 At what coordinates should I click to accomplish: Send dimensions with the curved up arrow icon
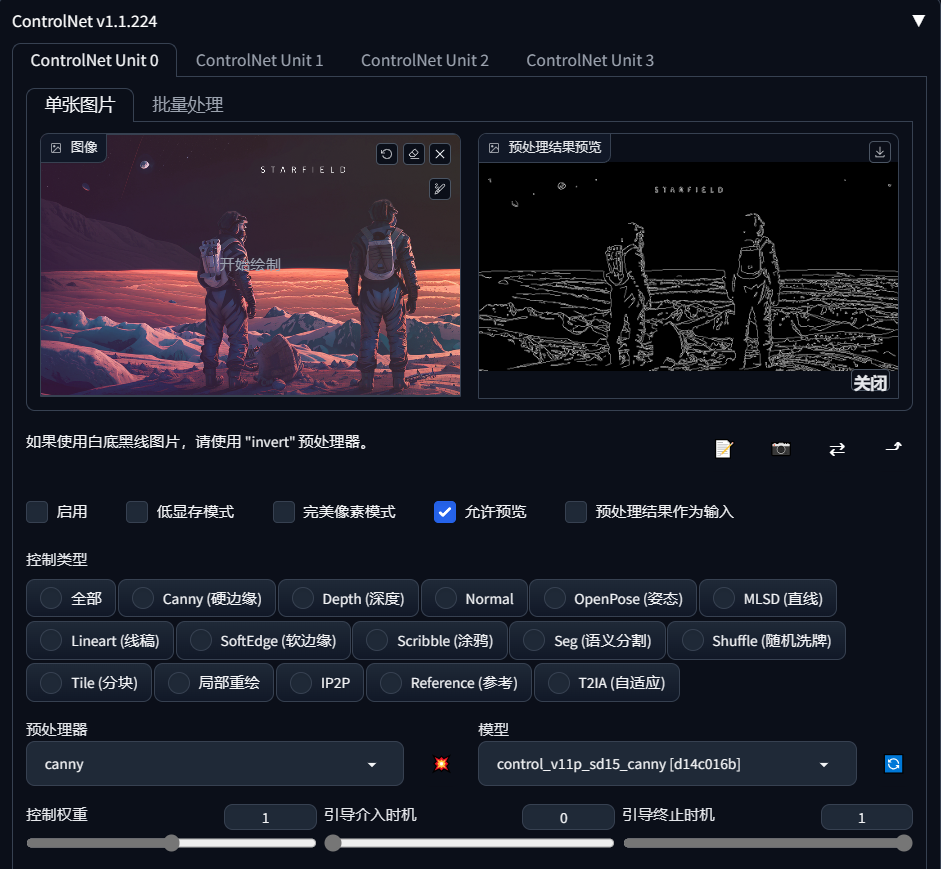coord(894,447)
